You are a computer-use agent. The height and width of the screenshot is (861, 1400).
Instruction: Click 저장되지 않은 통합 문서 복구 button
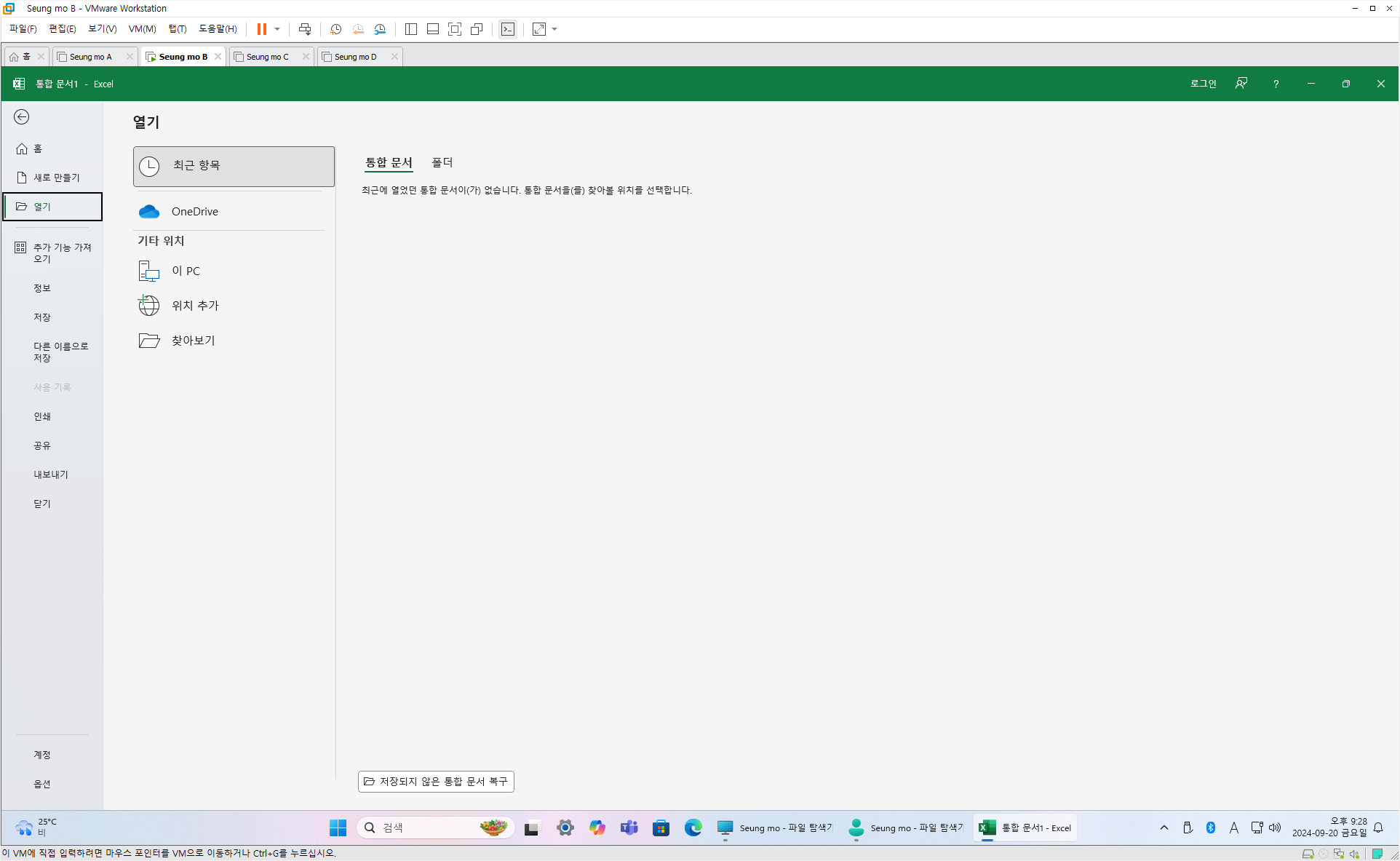tap(436, 782)
